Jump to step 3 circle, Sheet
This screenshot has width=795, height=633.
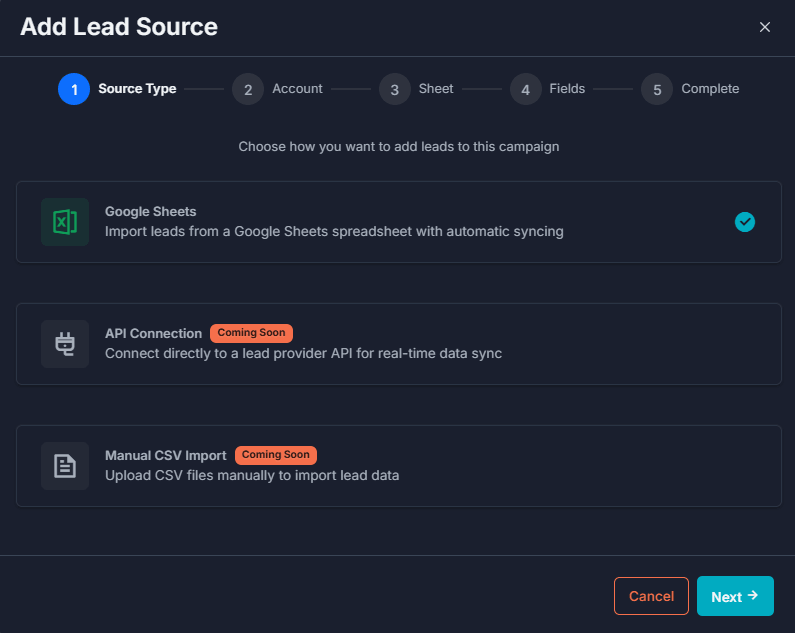(394, 89)
